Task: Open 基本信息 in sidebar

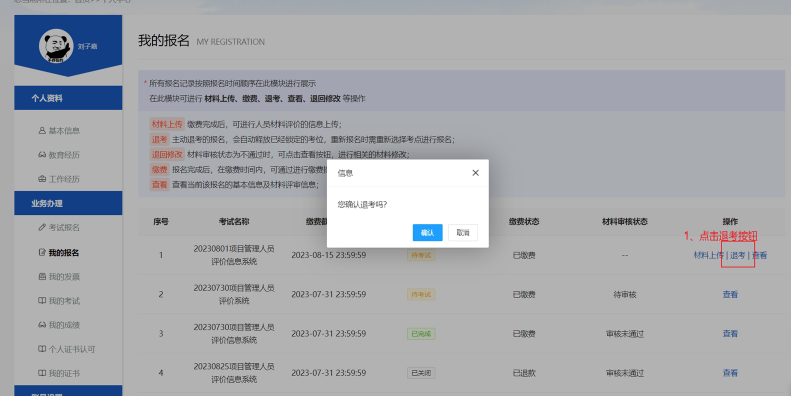Action: (x=64, y=131)
